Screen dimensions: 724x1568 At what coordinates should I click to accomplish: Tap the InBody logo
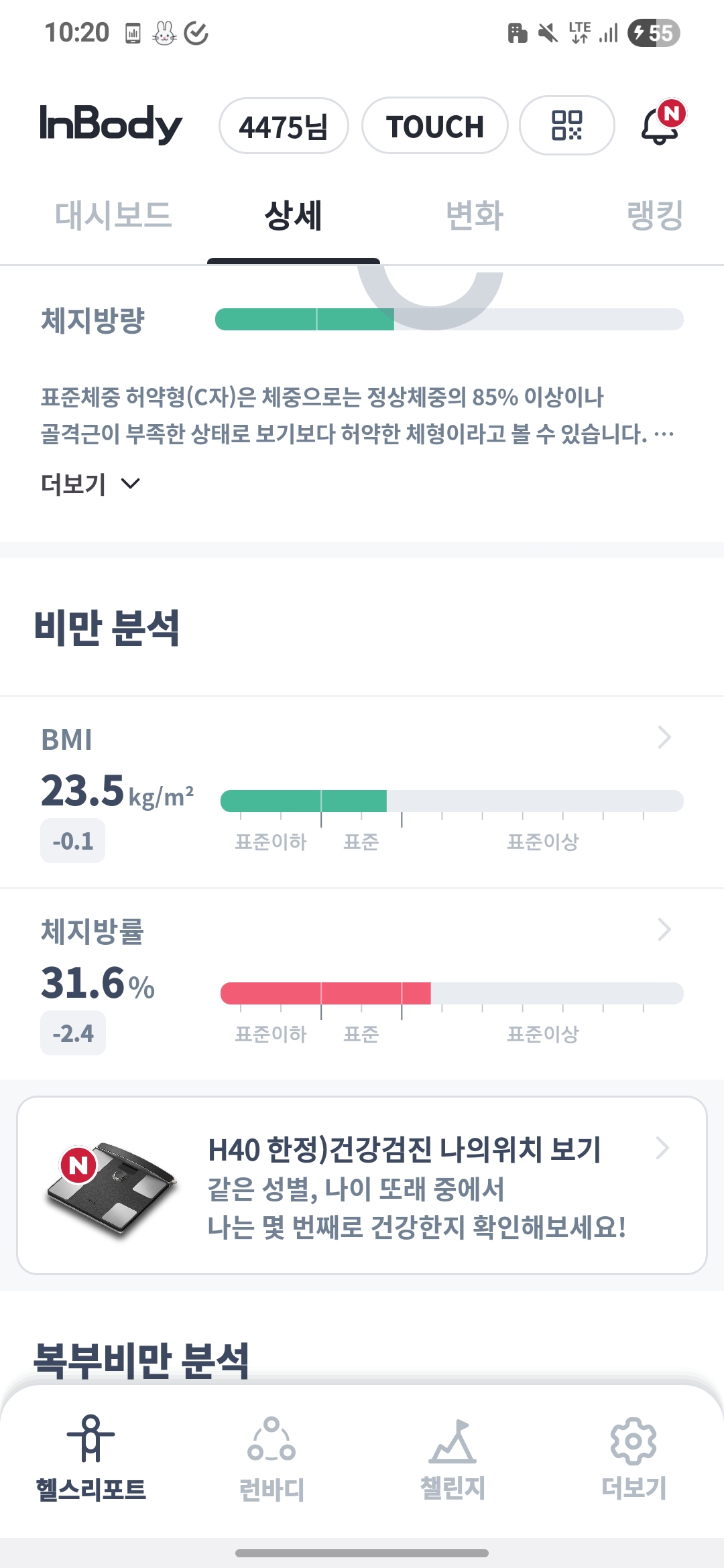[x=111, y=125]
